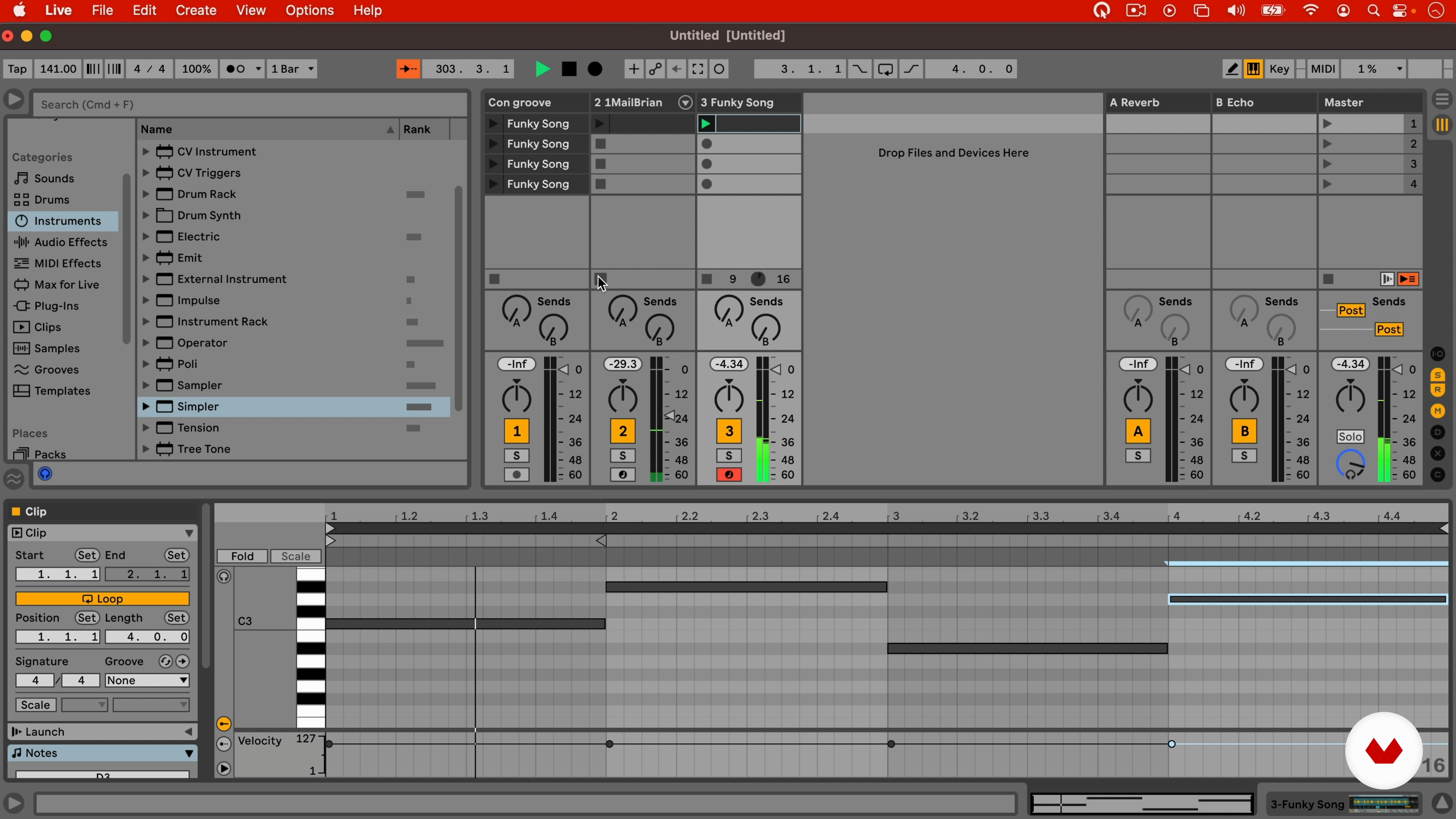Image resolution: width=1456 pixels, height=819 pixels.
Task: Toggle the clip Loop button
Action: point(102,599)
